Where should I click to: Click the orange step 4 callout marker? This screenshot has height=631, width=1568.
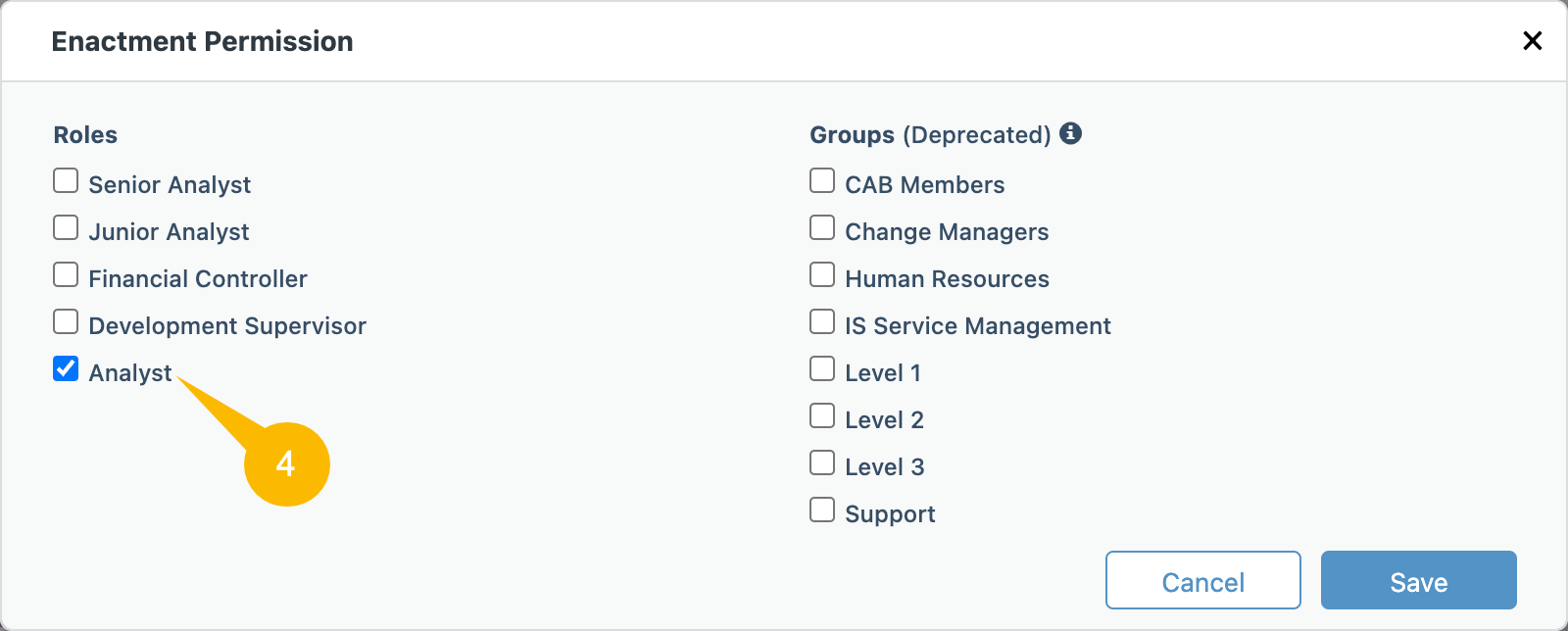286,463
